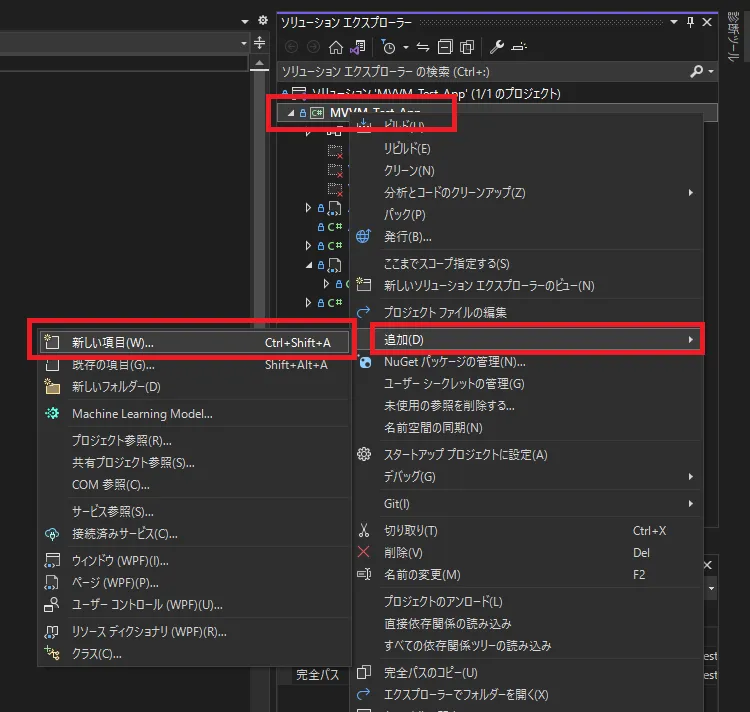Select リビルド(E) from context menu

(x=528, y=149)
